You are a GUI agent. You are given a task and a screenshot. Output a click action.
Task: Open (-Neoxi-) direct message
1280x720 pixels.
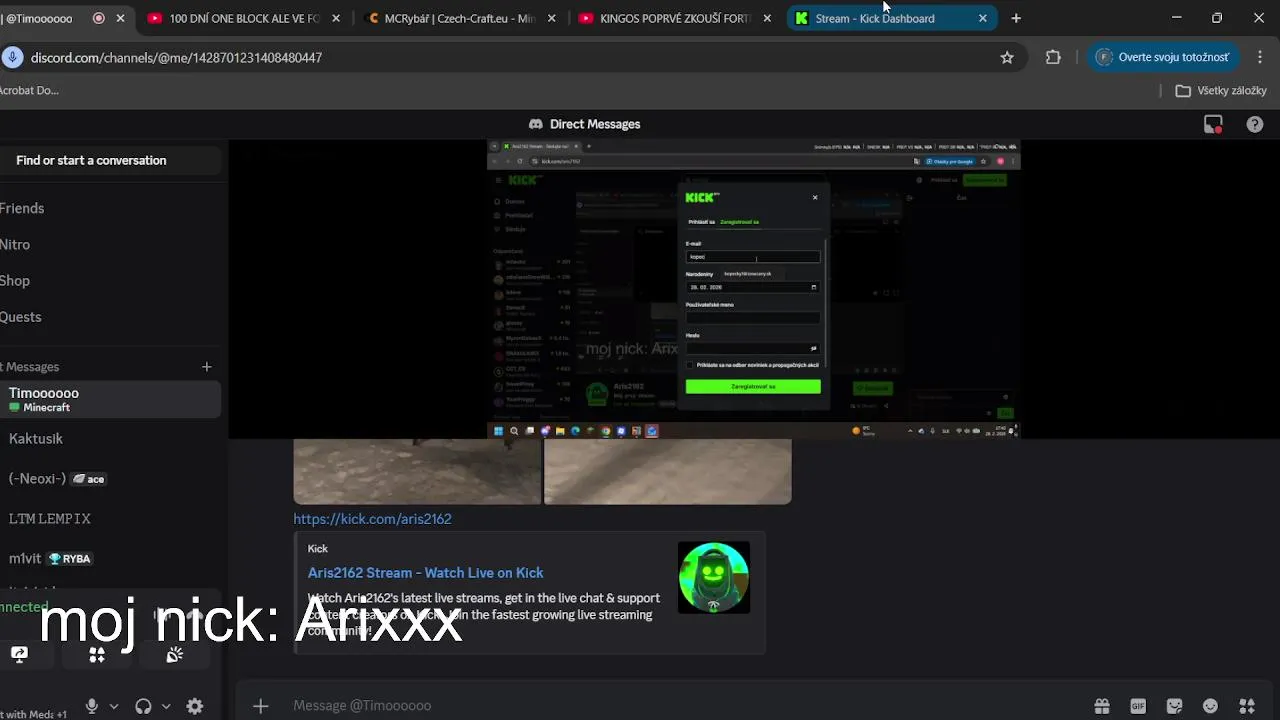(x=108, y=479)
